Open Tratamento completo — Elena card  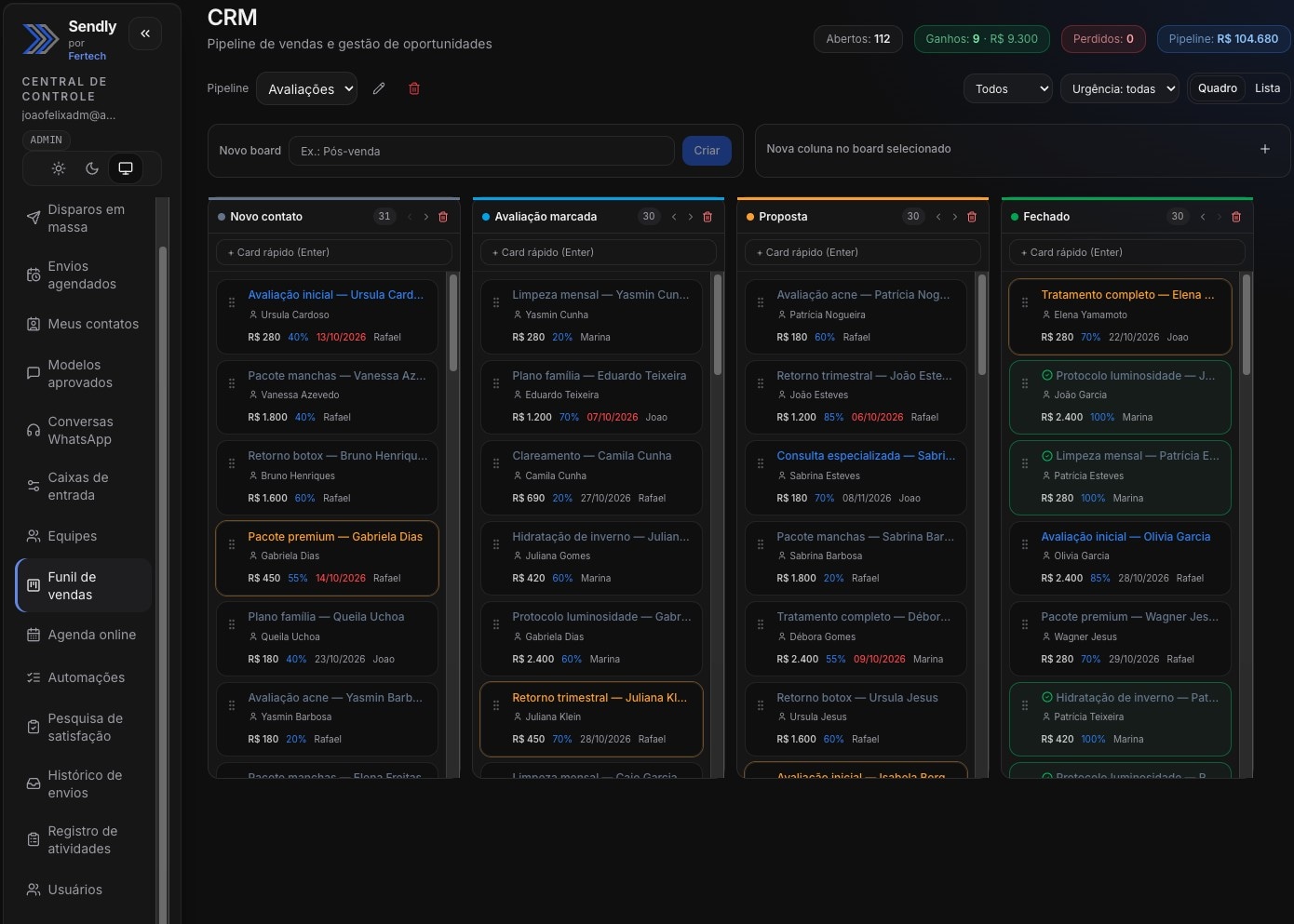(x=1120, y=316)
